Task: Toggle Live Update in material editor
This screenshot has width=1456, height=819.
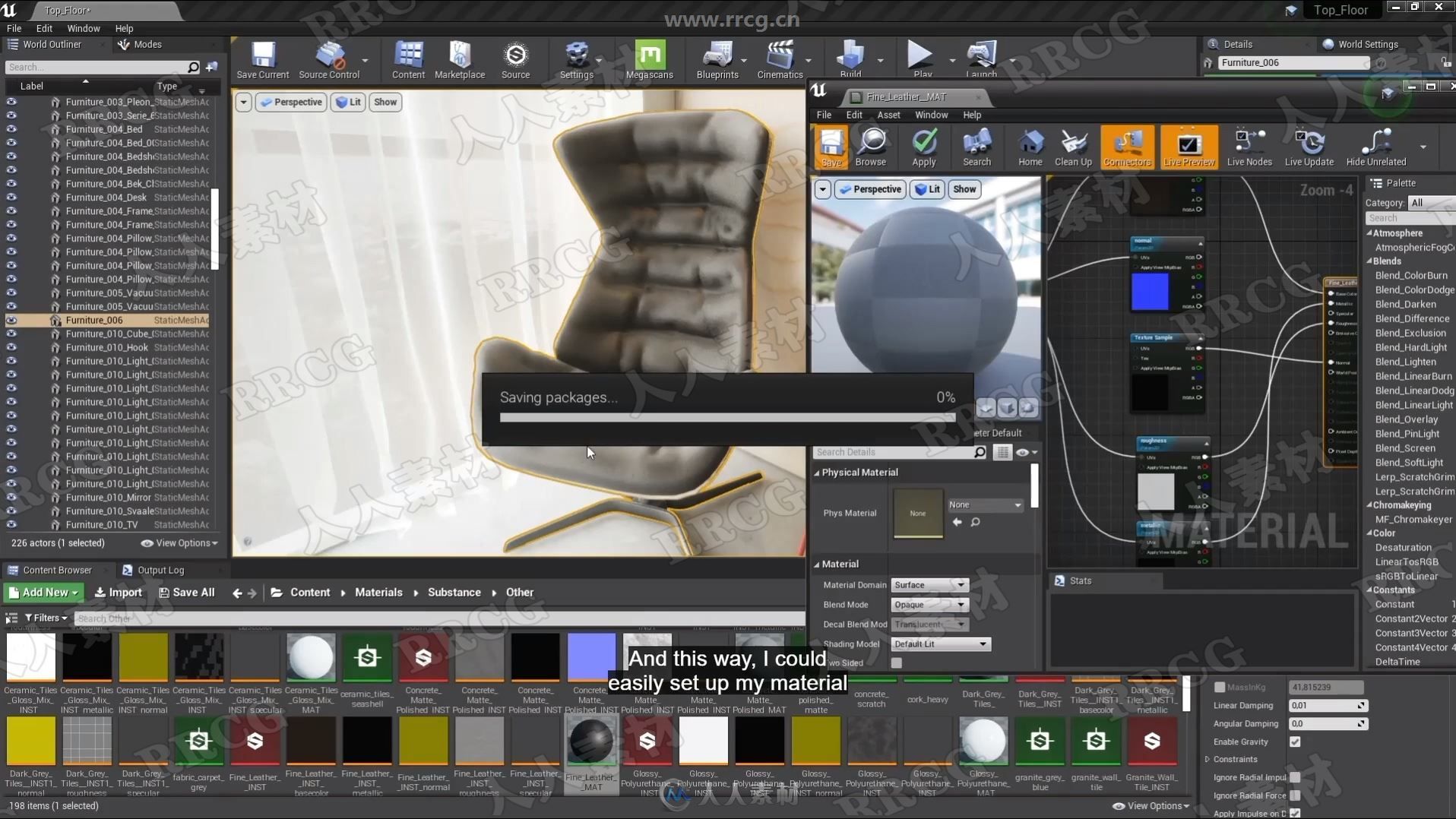Action: 1309,147
